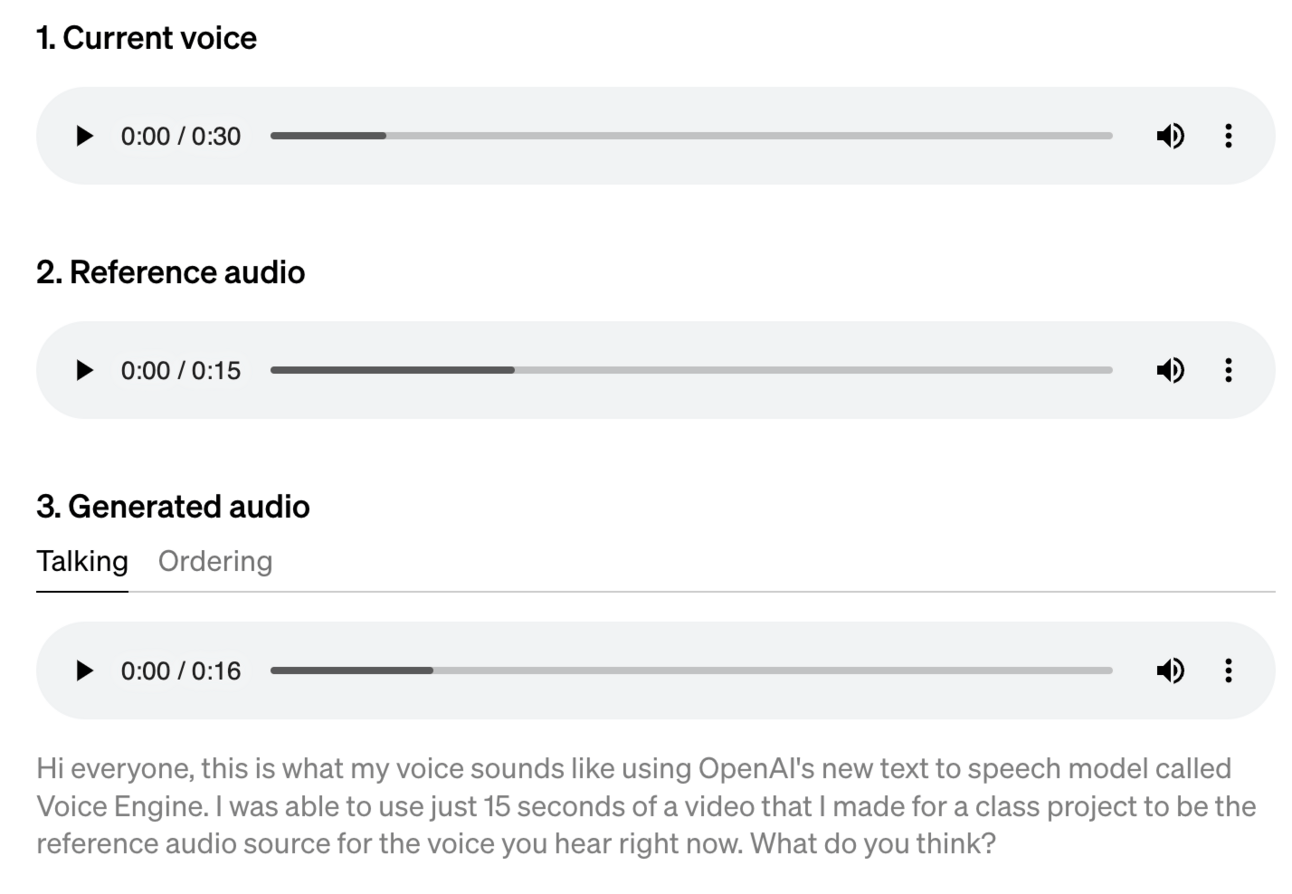Seek within the Generated audio progress bar
Screen dimensions: 1292x894
pyautogui.click(x=690, y=671)
